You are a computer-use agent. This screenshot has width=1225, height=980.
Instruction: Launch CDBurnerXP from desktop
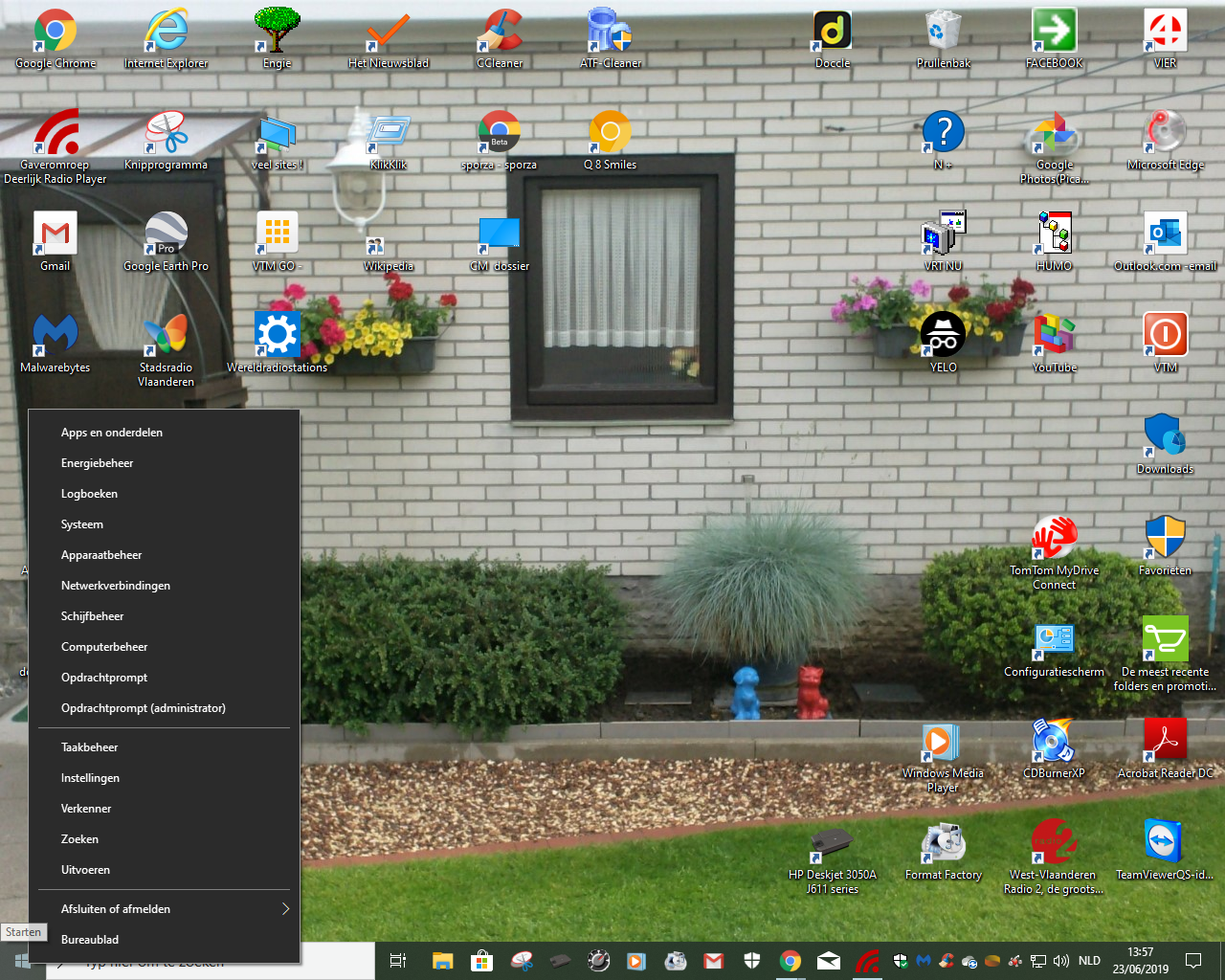(x=1054, y=742)
